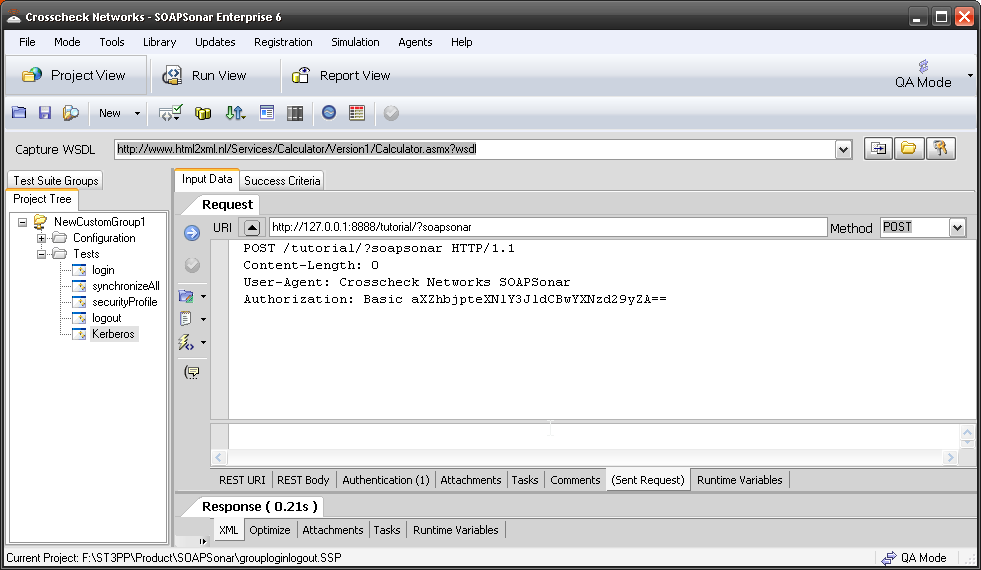Open the Runtime Variables request tab
This screenshot has height=570, width=981.
740,480
